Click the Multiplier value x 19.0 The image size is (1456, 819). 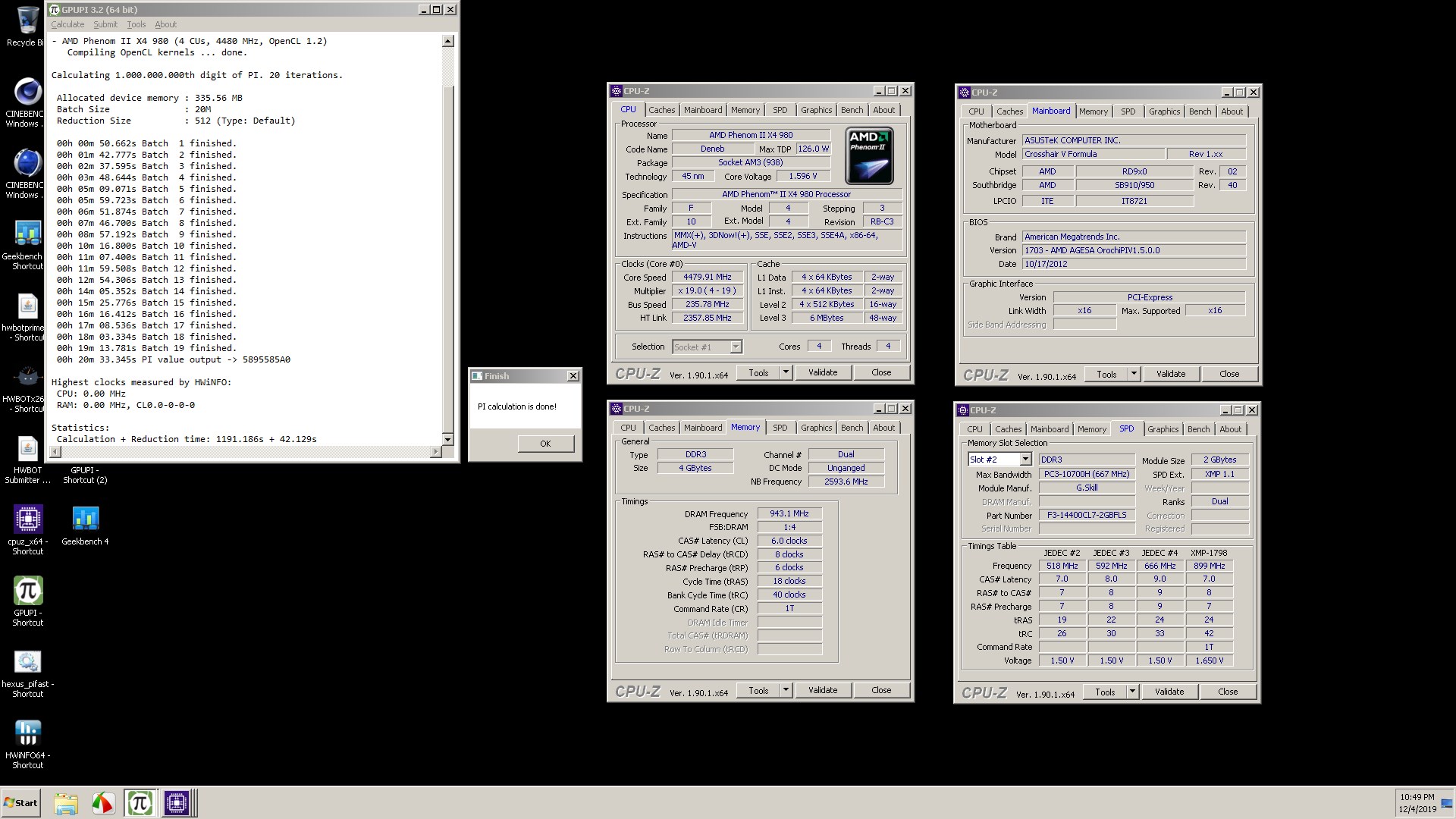coord(707,290)
